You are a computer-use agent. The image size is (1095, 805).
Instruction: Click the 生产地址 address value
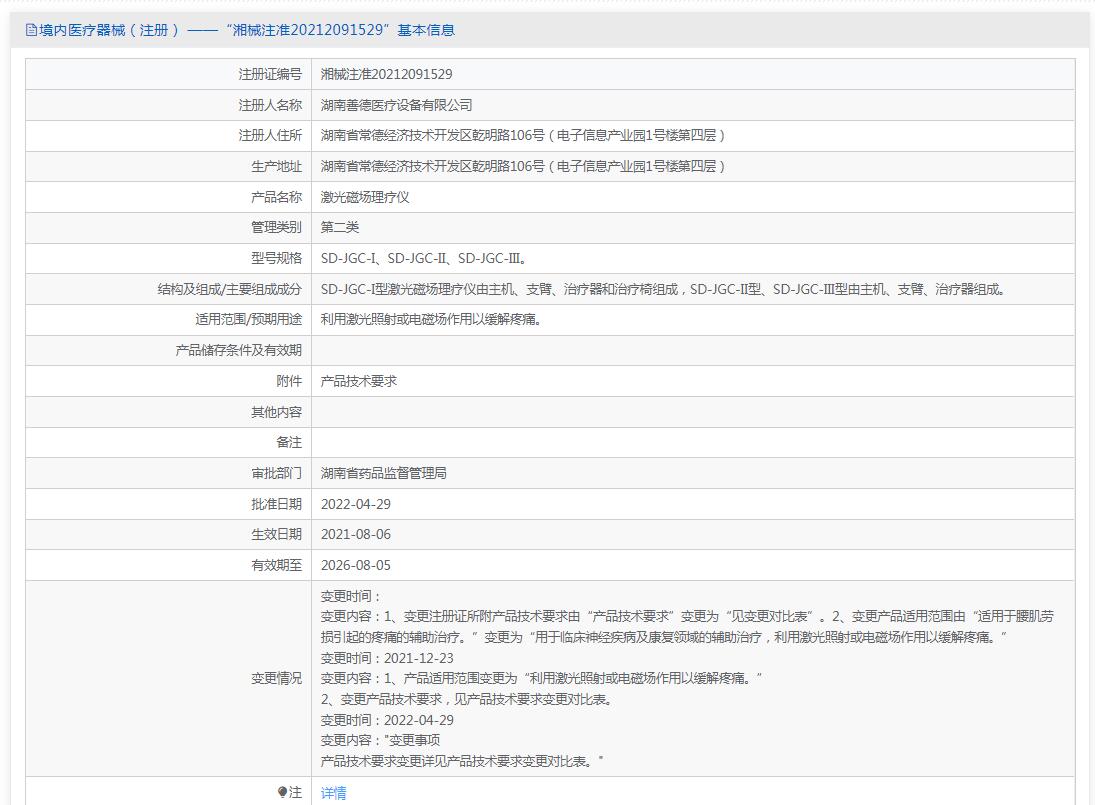pyautogui.click(x=522, y=166)
